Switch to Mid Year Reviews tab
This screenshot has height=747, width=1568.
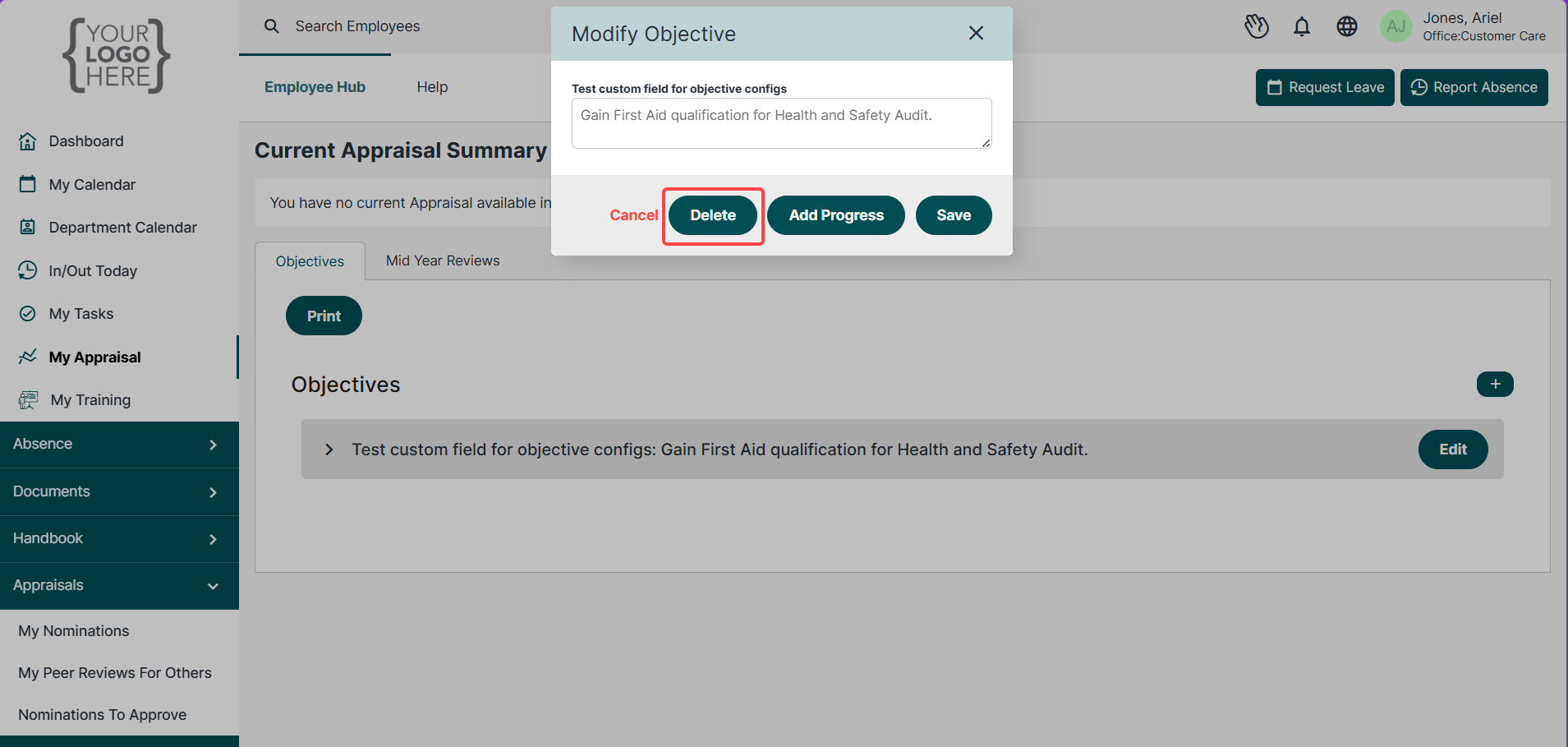coord(443,261)
